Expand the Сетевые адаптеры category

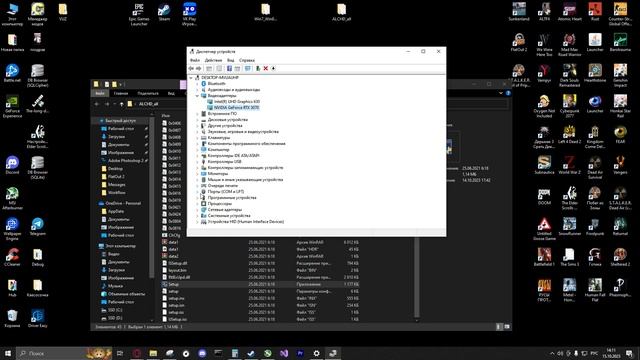tap(197, 209)
